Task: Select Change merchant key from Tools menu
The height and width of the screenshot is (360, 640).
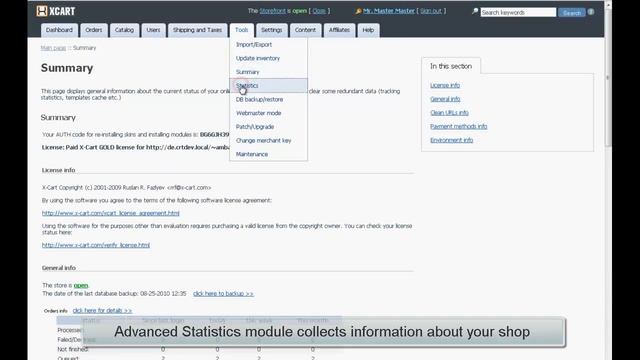Action: tap(268, 140)
